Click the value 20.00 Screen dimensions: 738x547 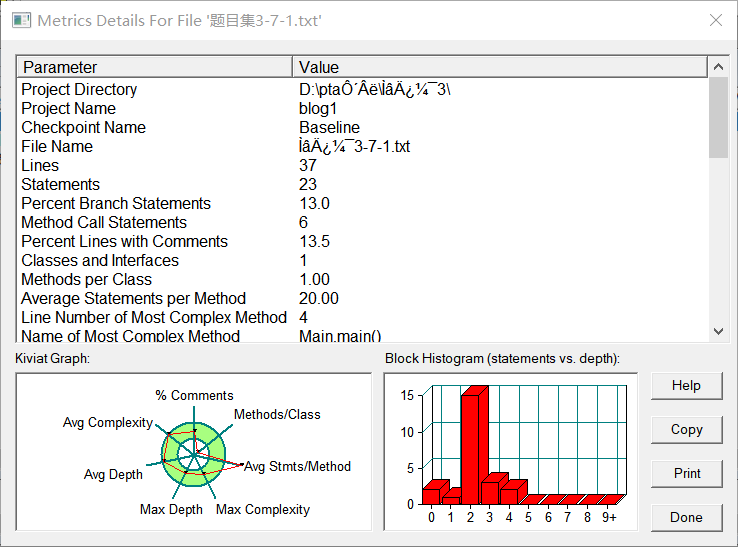(x=319, y=298)
